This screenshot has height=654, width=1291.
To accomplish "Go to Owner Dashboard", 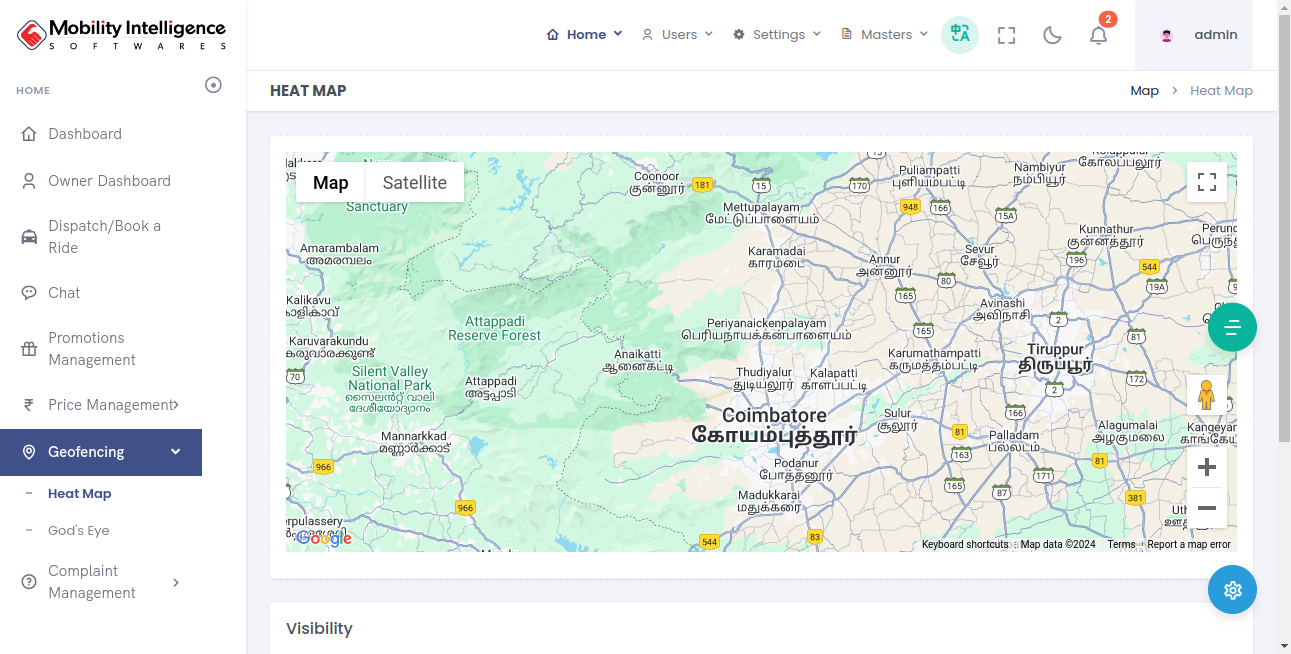I will tap(109, 181).
